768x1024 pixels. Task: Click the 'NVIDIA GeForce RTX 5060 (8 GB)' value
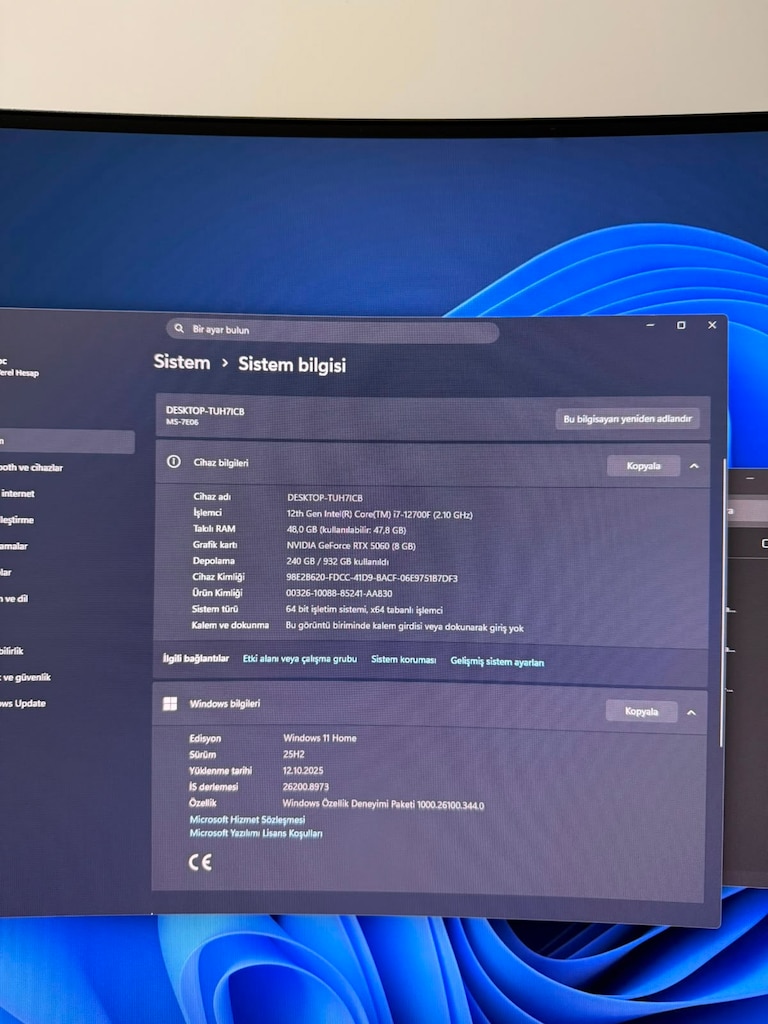[x=351, y=545]
